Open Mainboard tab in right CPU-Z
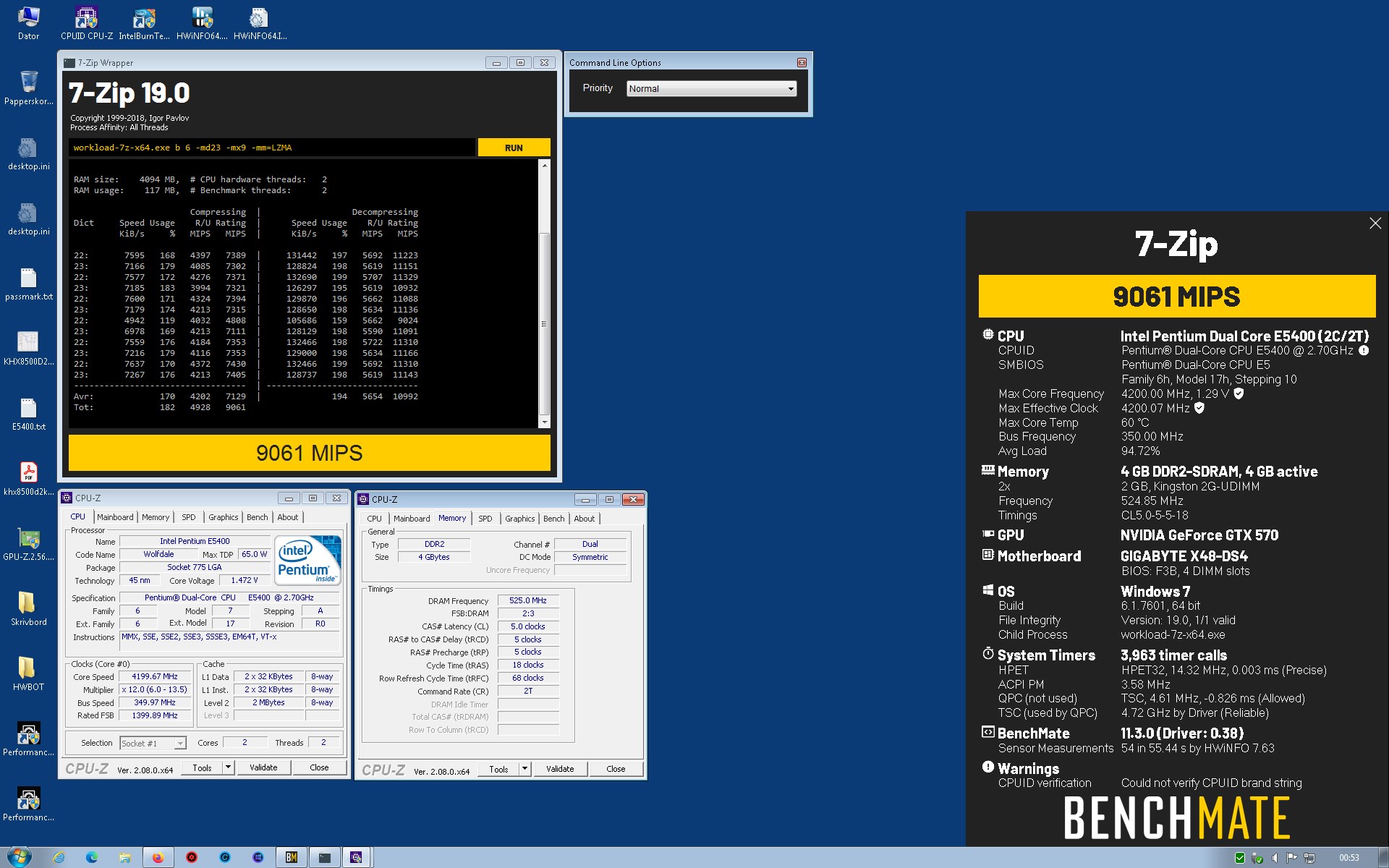The height and width of the screenshot is (868, 1389). [x=412, y=519]
